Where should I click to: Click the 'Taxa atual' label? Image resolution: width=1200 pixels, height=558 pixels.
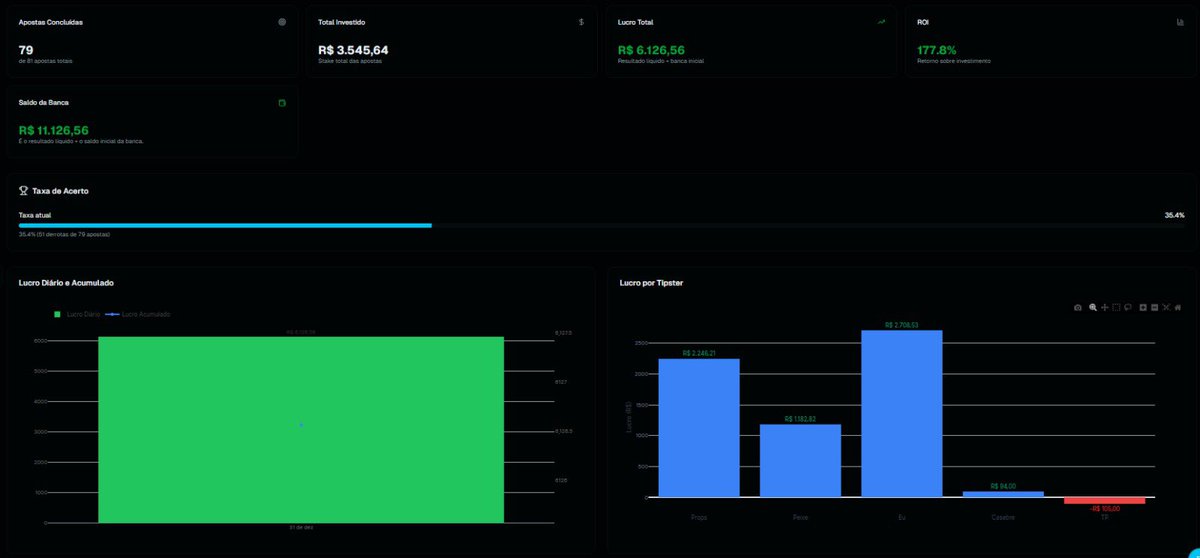pyautogui.click(x=33, y=215)
